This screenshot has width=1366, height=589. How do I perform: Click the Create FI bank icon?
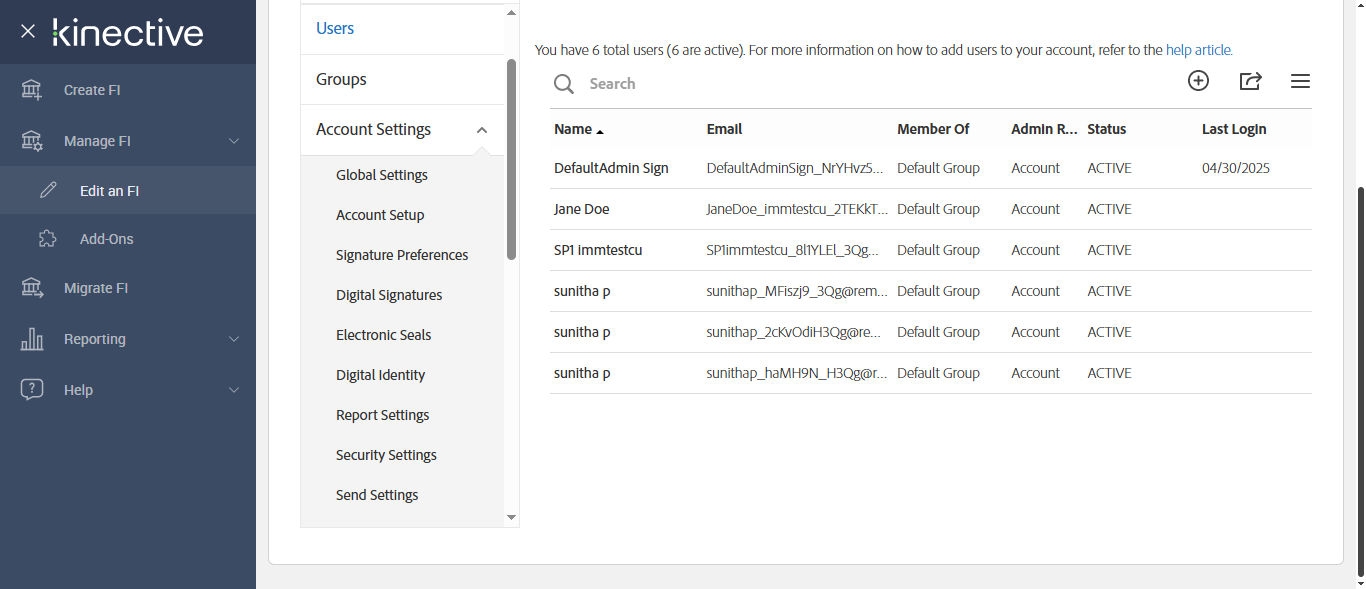point(32,90)
